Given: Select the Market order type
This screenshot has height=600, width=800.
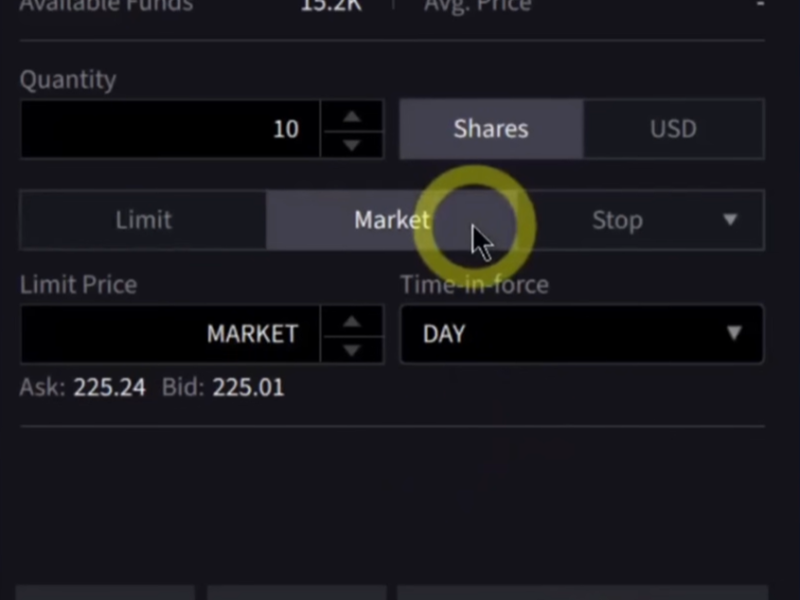Looking at the screenshot, I should click(391, 220).
